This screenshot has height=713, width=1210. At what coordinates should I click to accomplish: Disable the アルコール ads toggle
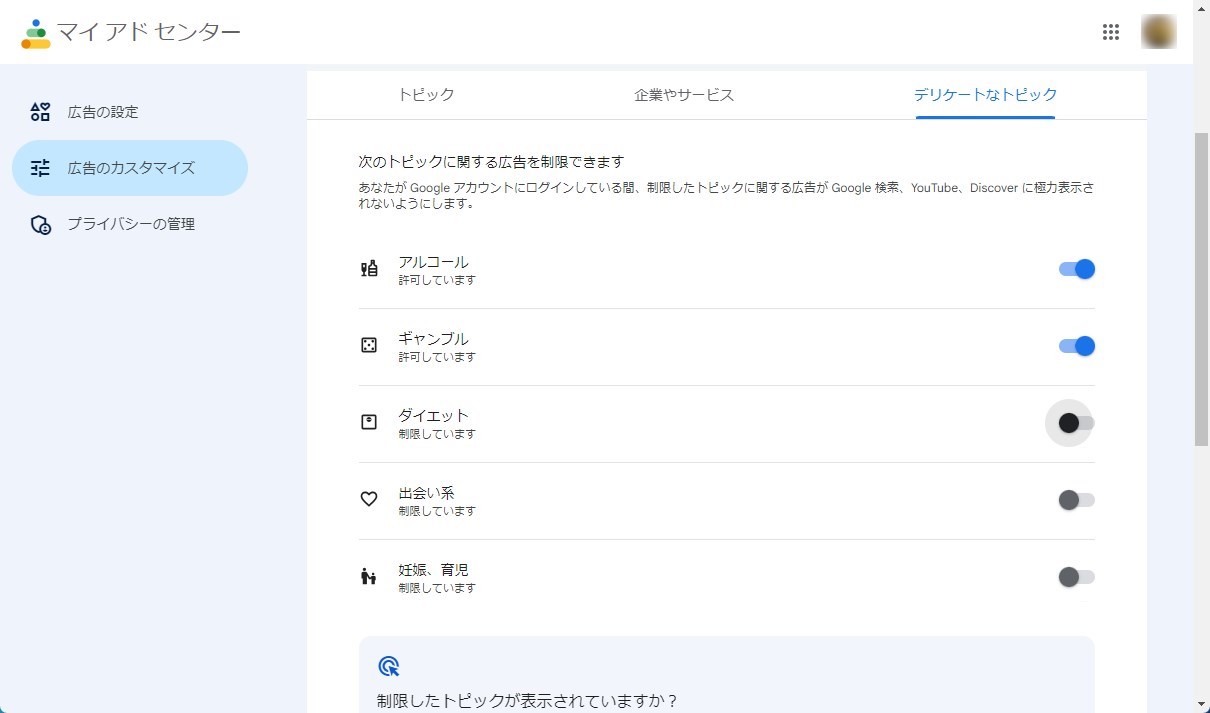(1076, 269)
